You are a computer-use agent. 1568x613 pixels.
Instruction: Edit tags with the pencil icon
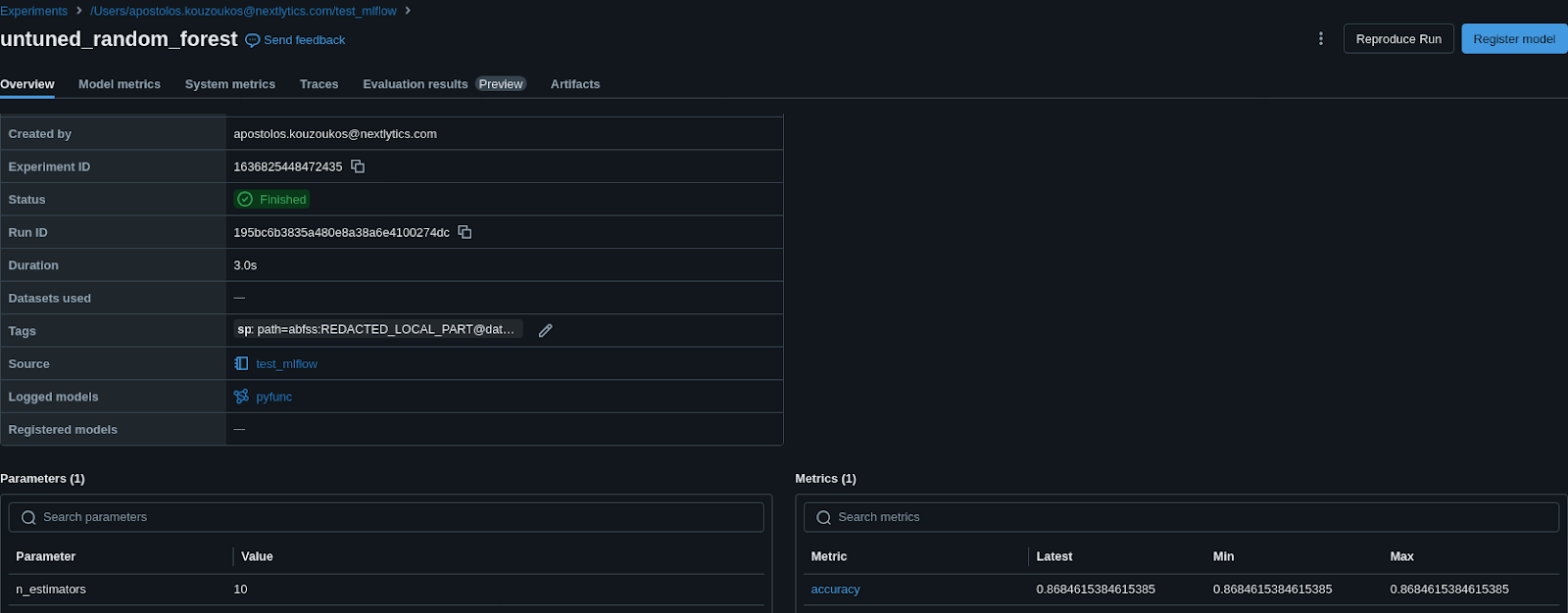click(546, 330)
